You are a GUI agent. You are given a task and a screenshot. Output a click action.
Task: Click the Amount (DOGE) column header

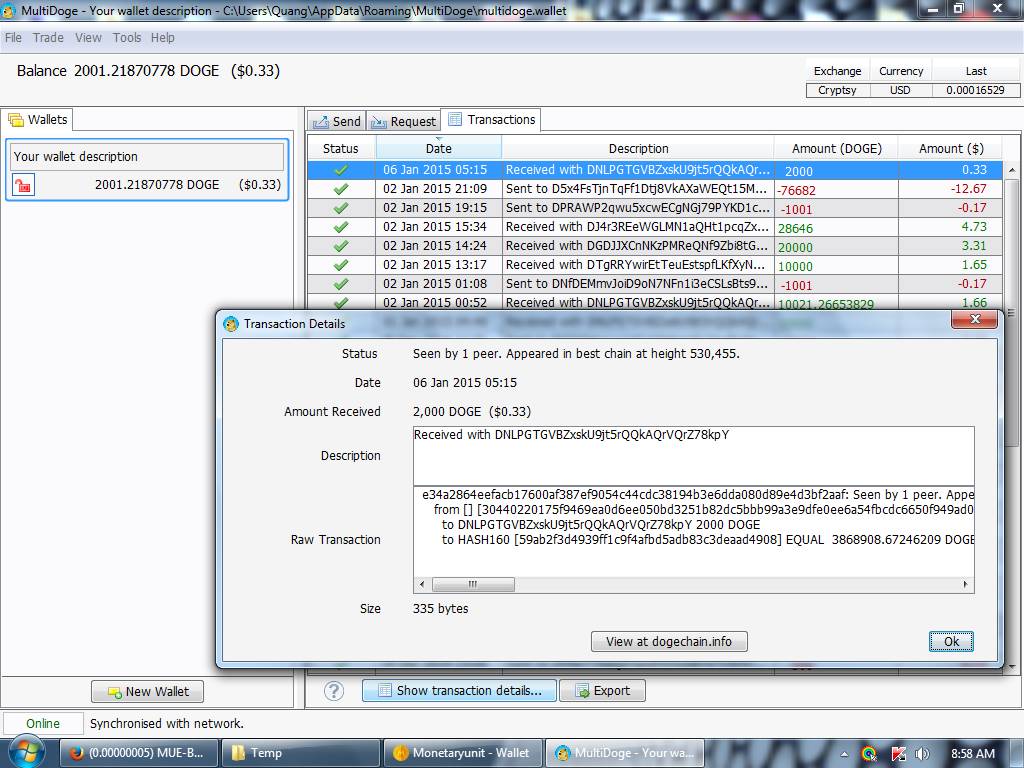pos(837,148)
